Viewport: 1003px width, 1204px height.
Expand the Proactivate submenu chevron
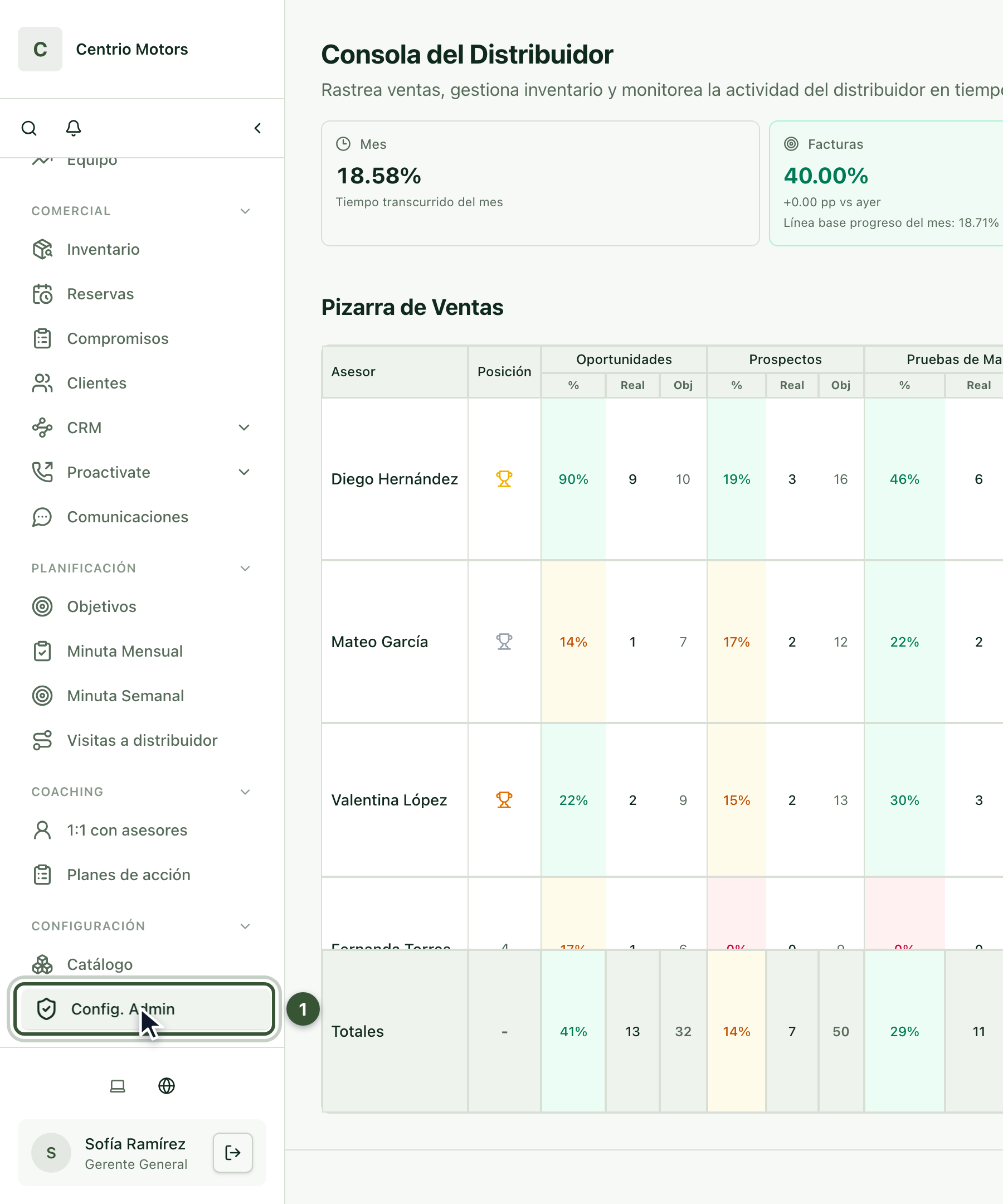244,473
